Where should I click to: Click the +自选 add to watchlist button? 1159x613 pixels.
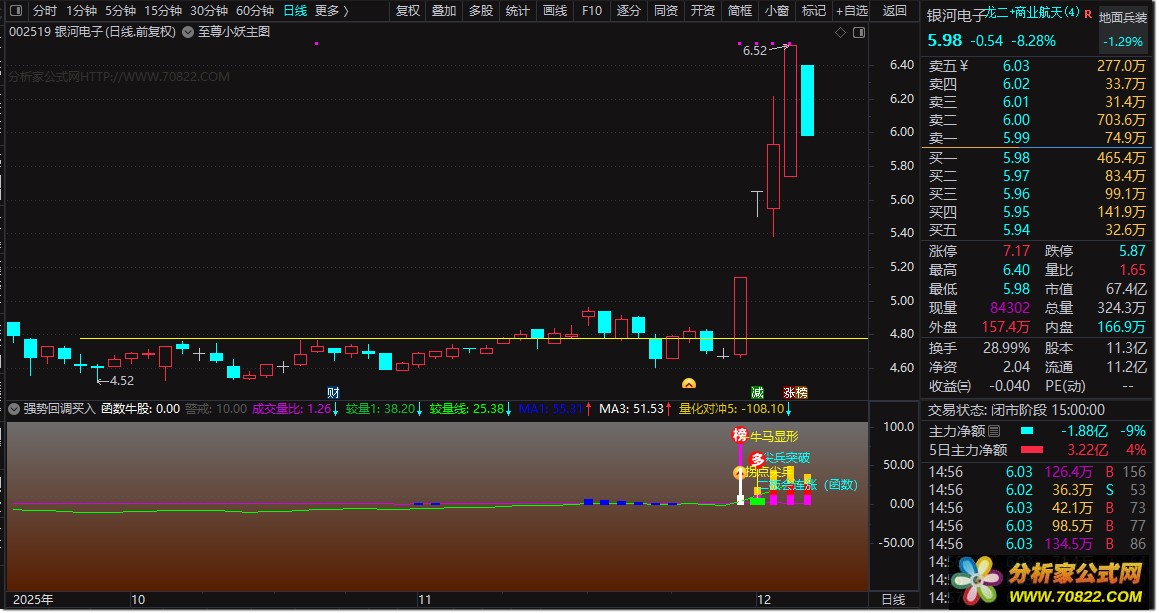(x=850, y=11)
